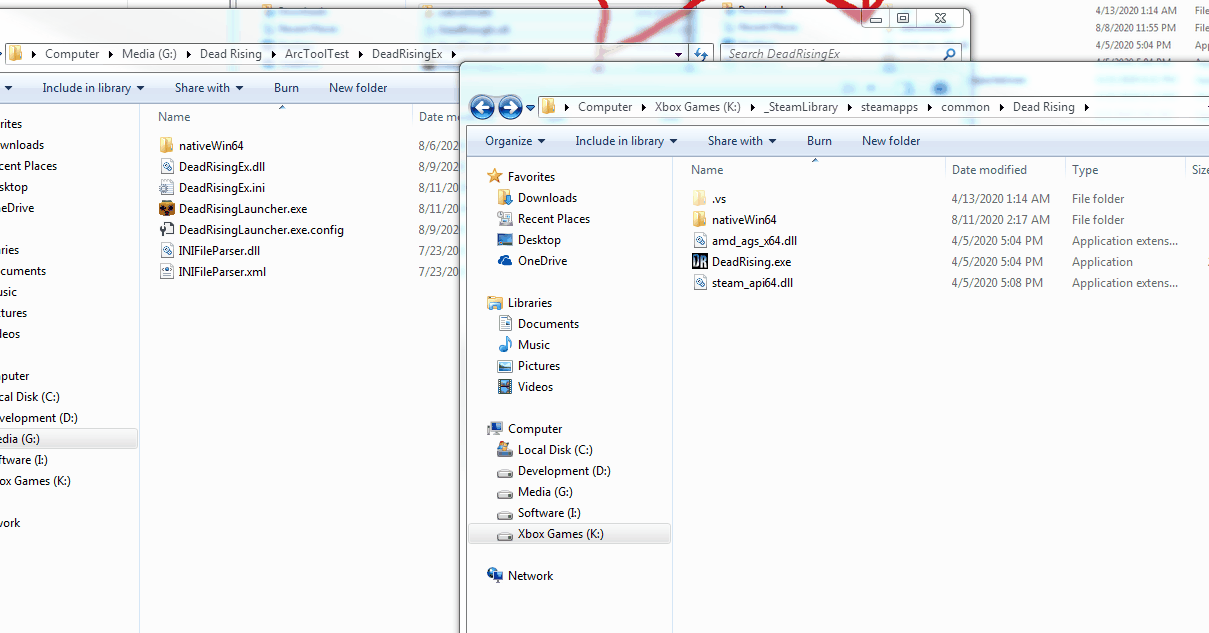
Task: Select Computer in front window navigation pane
Action: 534,429
